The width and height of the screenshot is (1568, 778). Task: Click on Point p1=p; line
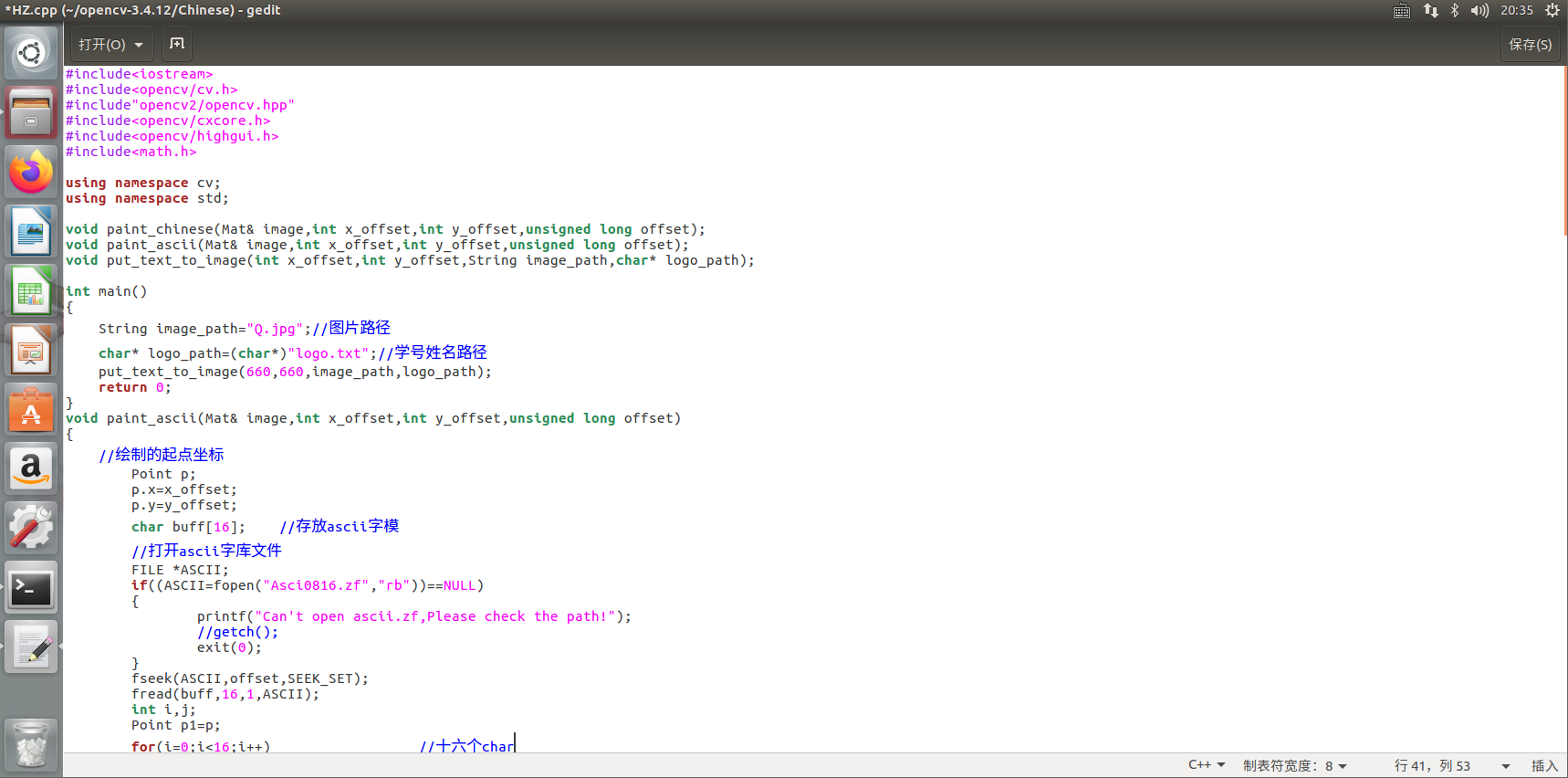[x=176, y=725]
